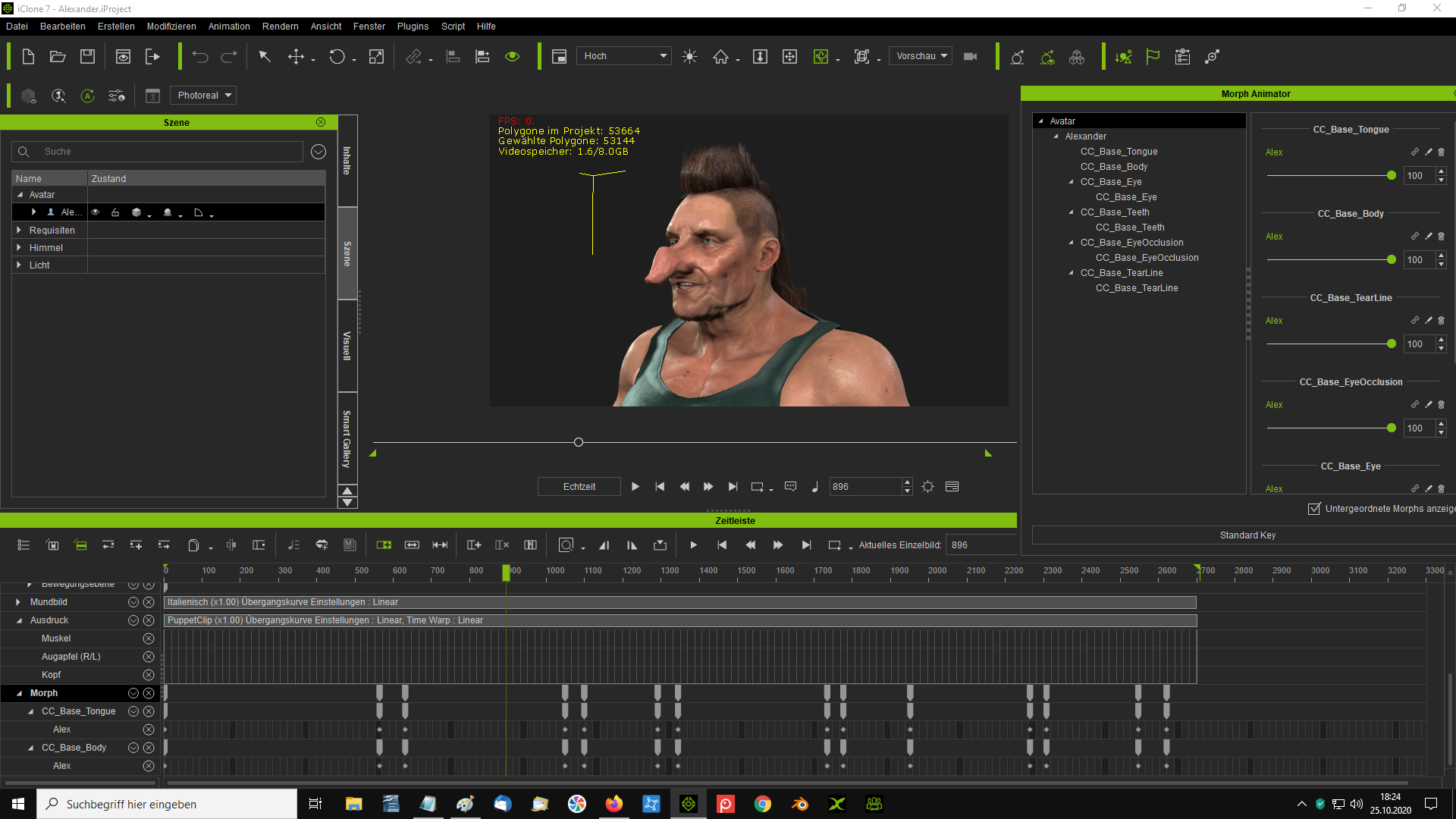Activate the Scale object tool

(x=376, y=56)
